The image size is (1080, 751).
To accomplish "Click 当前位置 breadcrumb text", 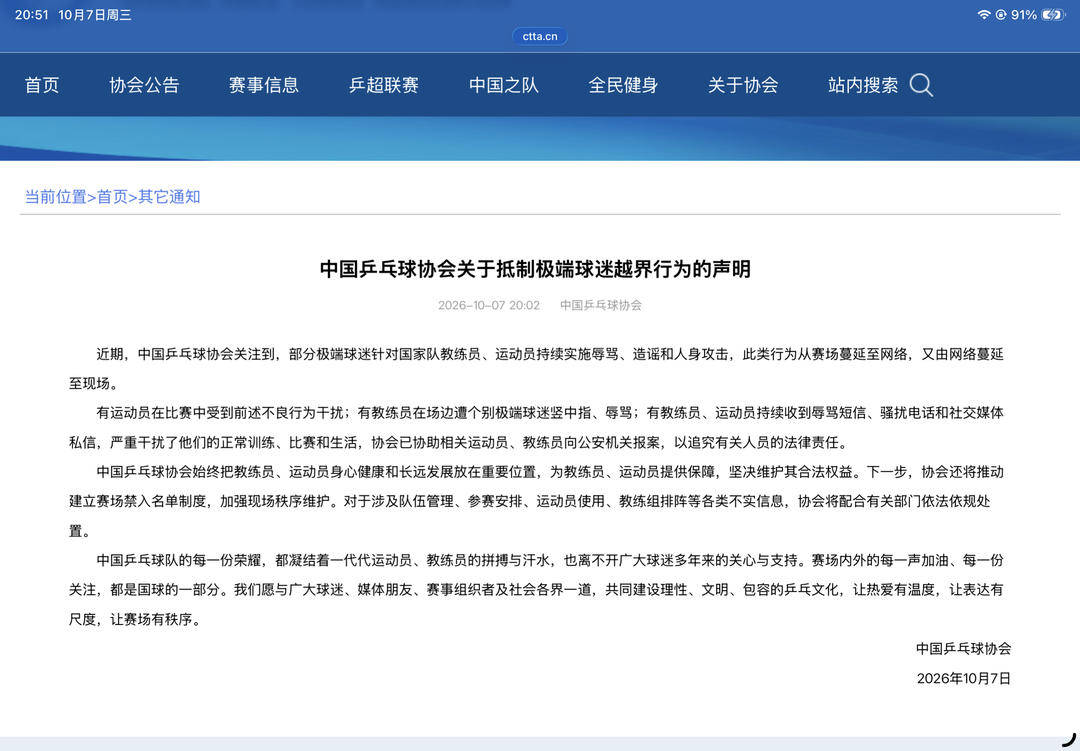I will point(56,196).
